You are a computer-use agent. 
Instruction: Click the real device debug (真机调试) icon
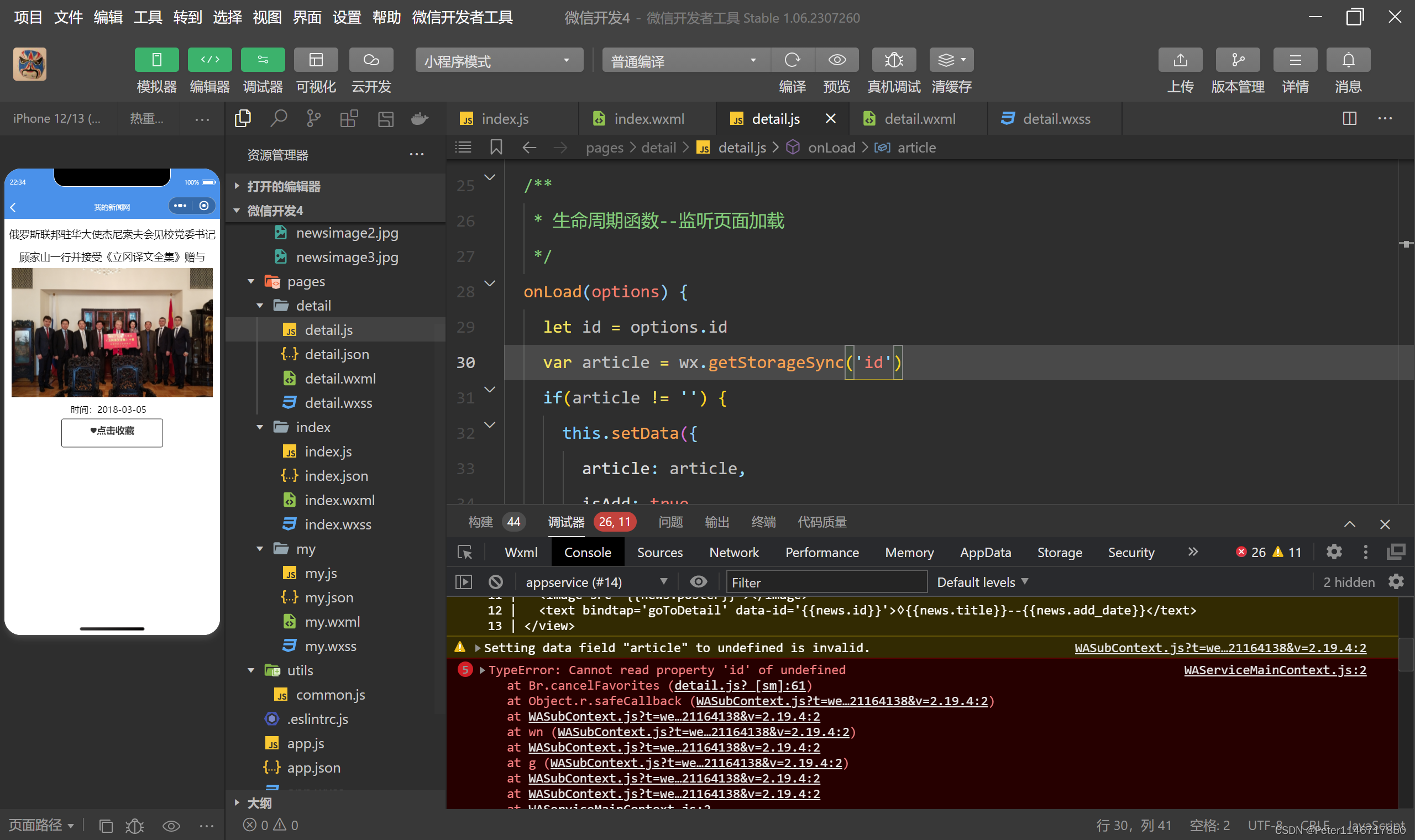coord(894,60)
